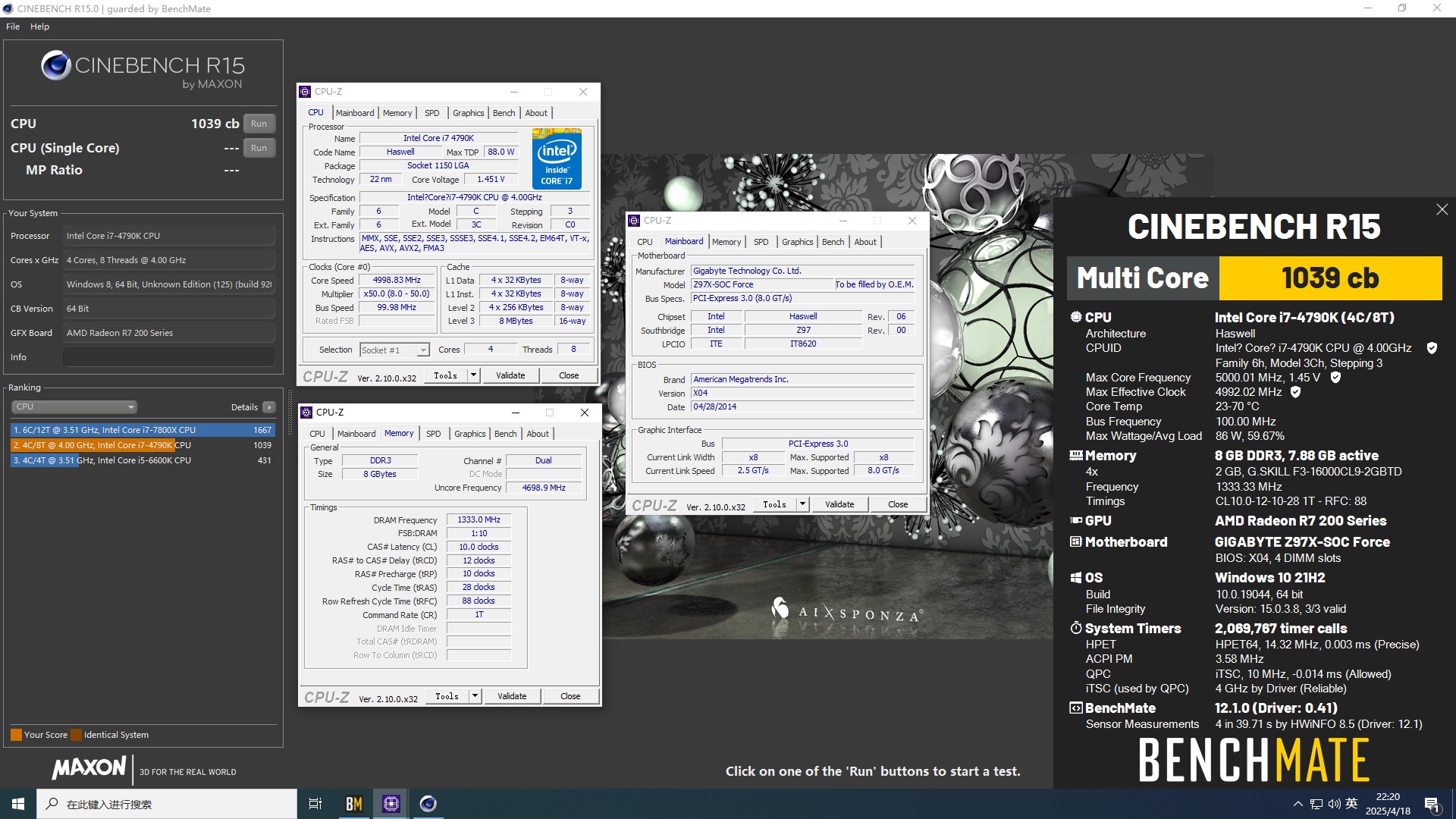This screenshot has width=1456, height=819.
Task: Run the CPU multi-core benchmark
Action: tap(259, 124)
